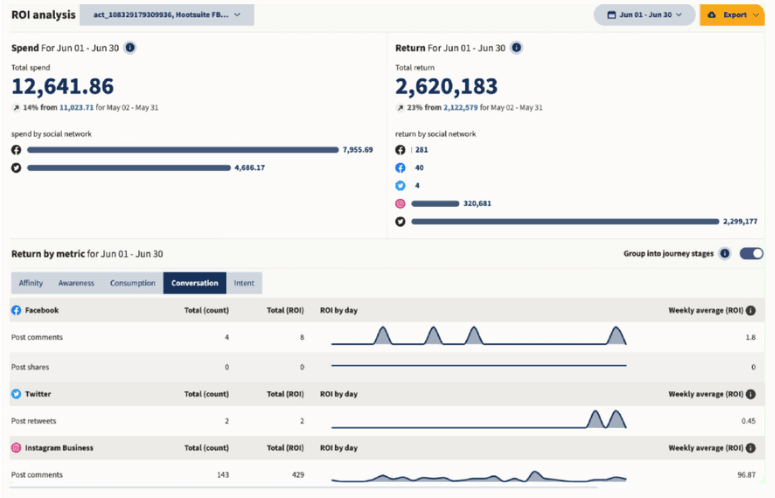This screenshot has height=498, width=775.
Task: Switch to the Affinity tab
Action: [x=31, y=283]
